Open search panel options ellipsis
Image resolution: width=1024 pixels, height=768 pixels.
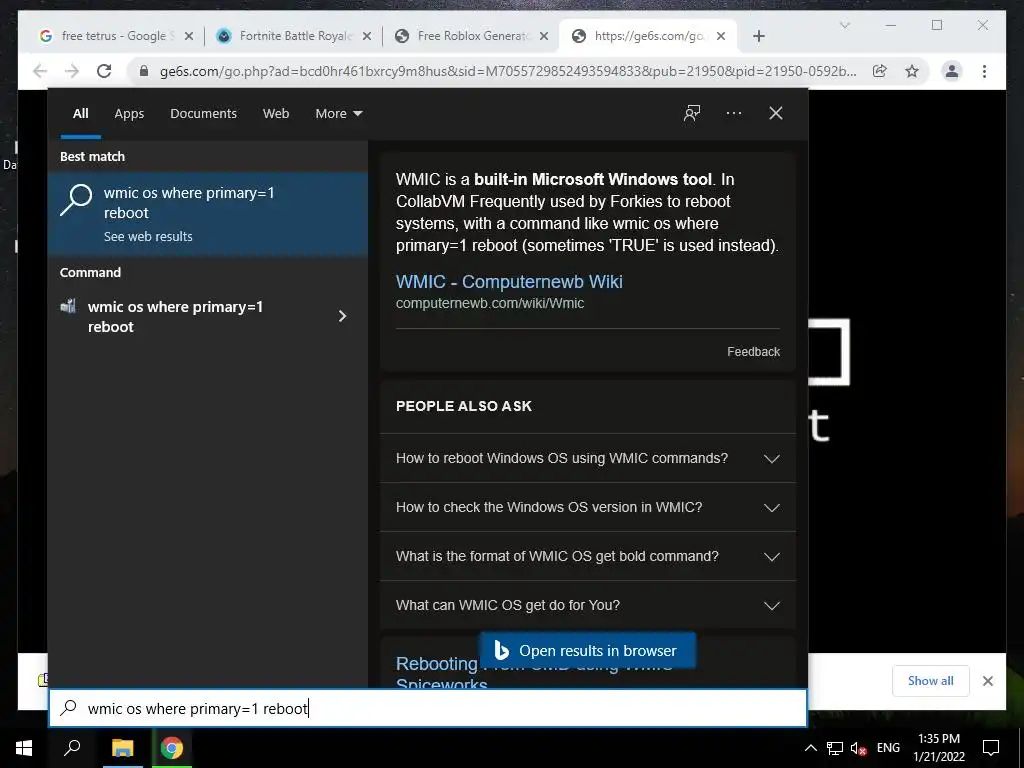point(733,113)
